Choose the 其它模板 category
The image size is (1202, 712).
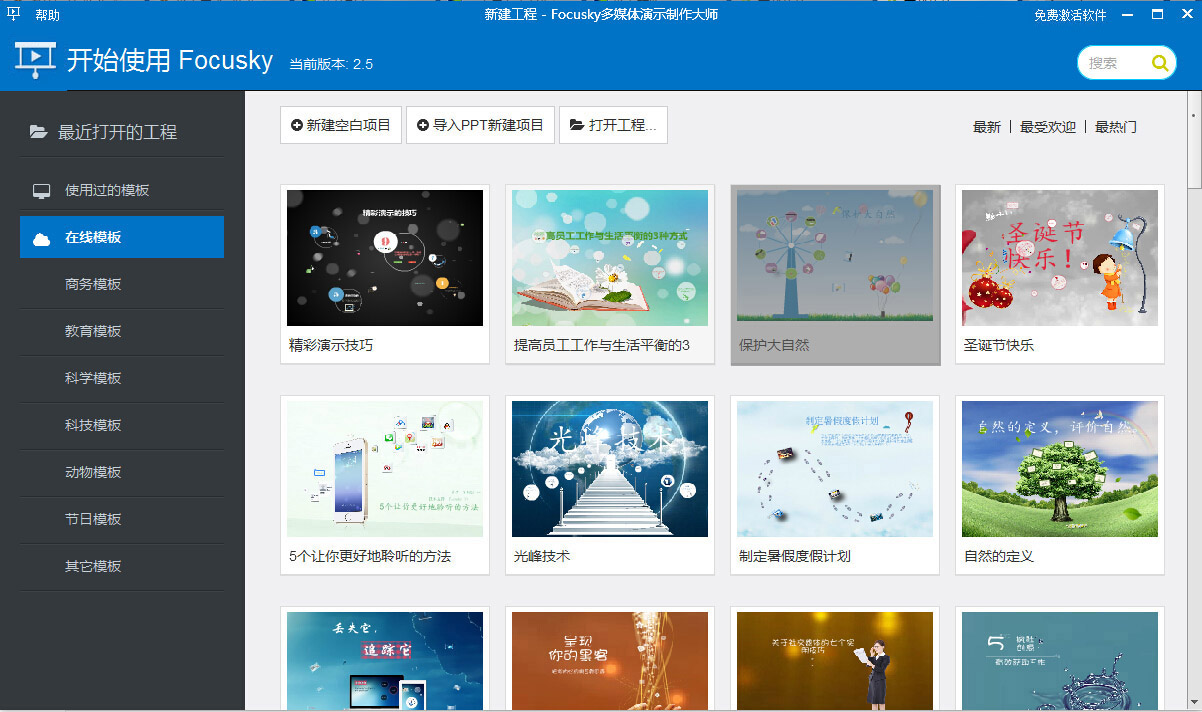[122, 566]
